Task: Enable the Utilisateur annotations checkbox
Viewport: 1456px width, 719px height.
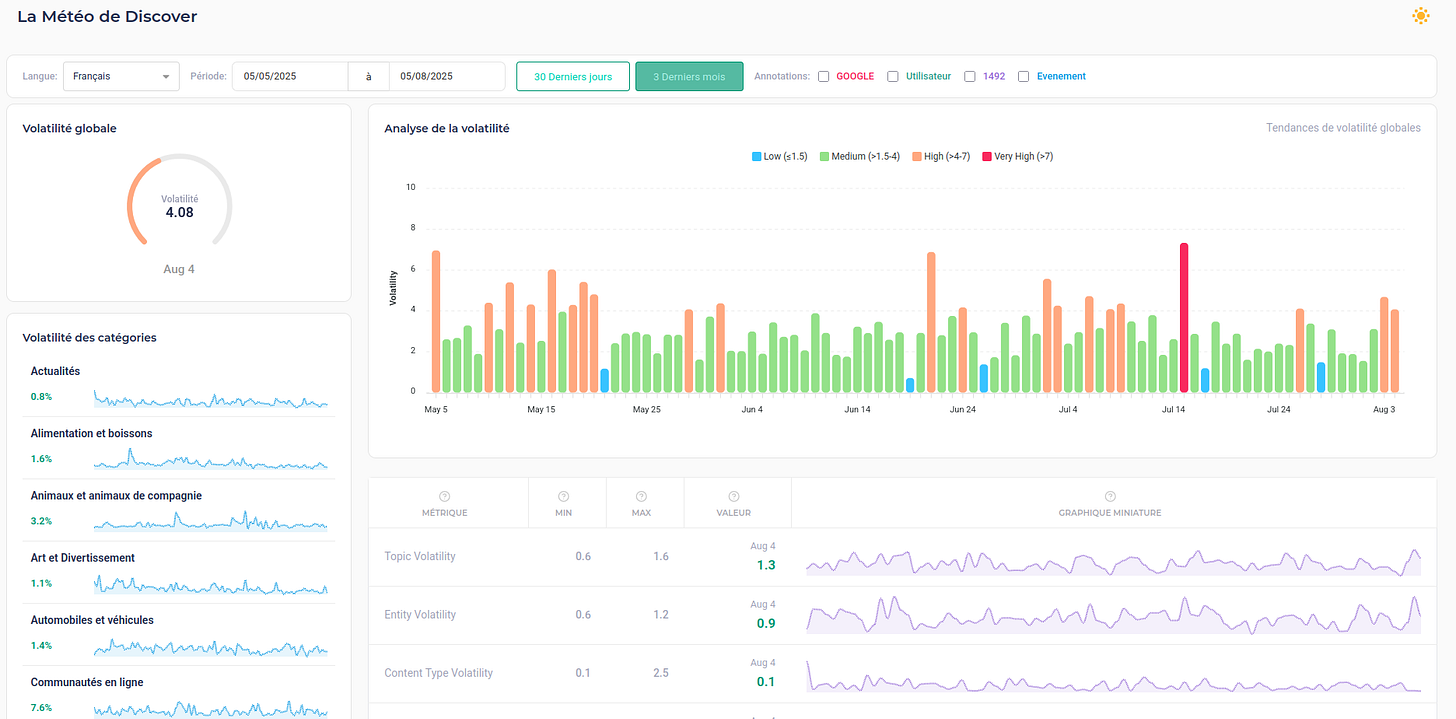Action: pos(893,76)
